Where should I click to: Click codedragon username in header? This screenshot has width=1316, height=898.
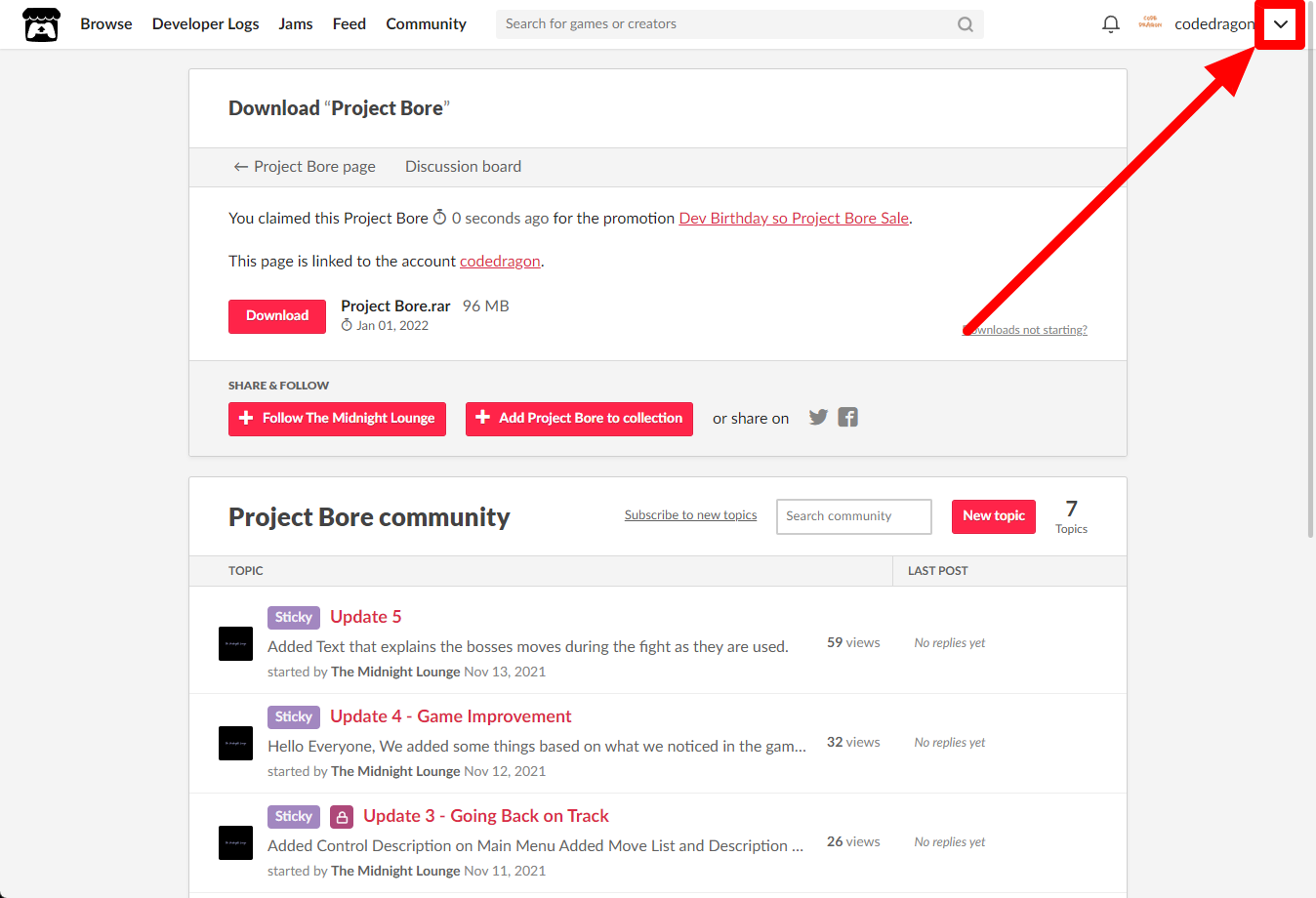click(1214, 24)
